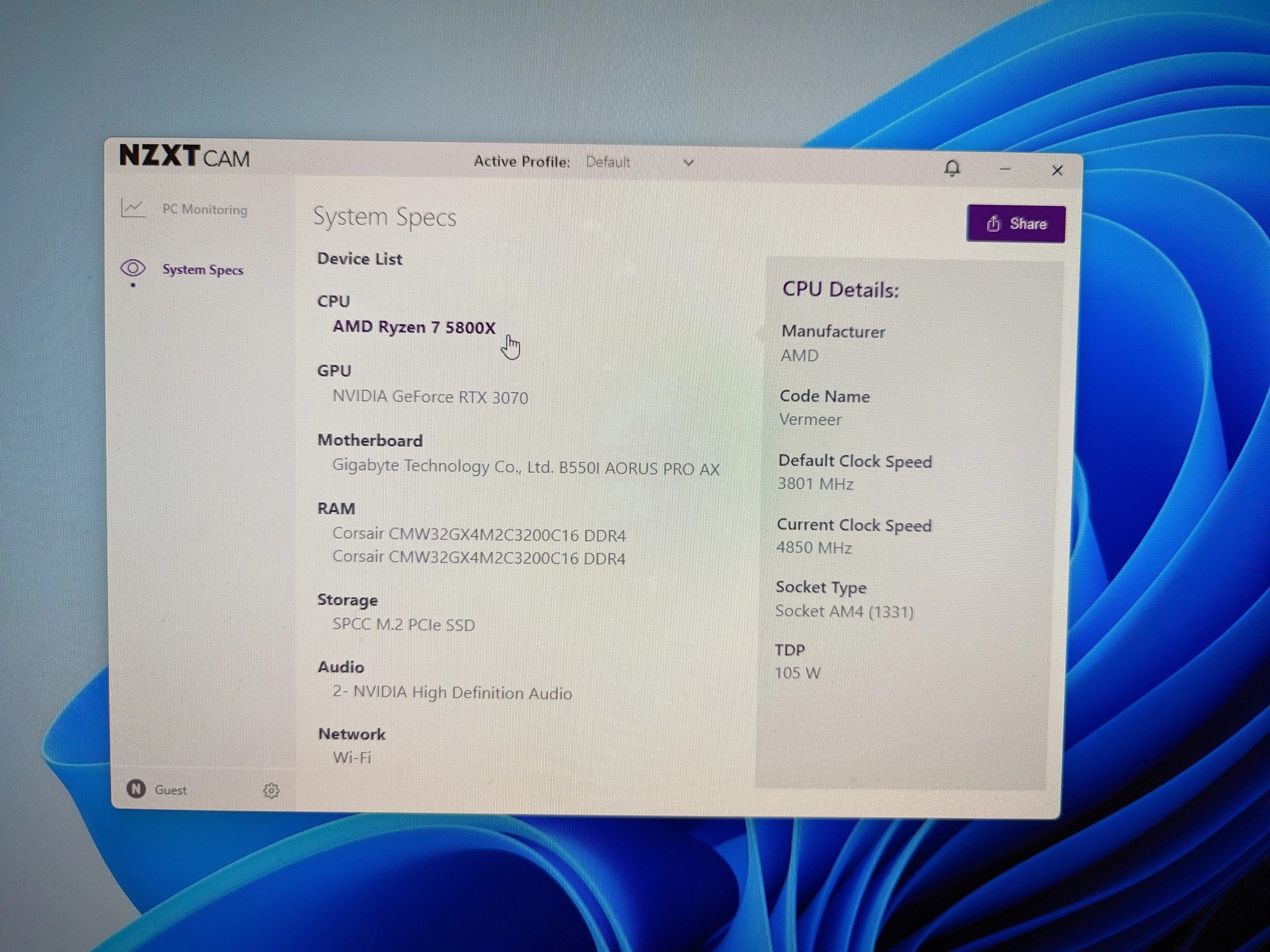This screenshot has height=952, width=1270.
Task: Click the Guest account label
Action: click(x=171, y=790)
